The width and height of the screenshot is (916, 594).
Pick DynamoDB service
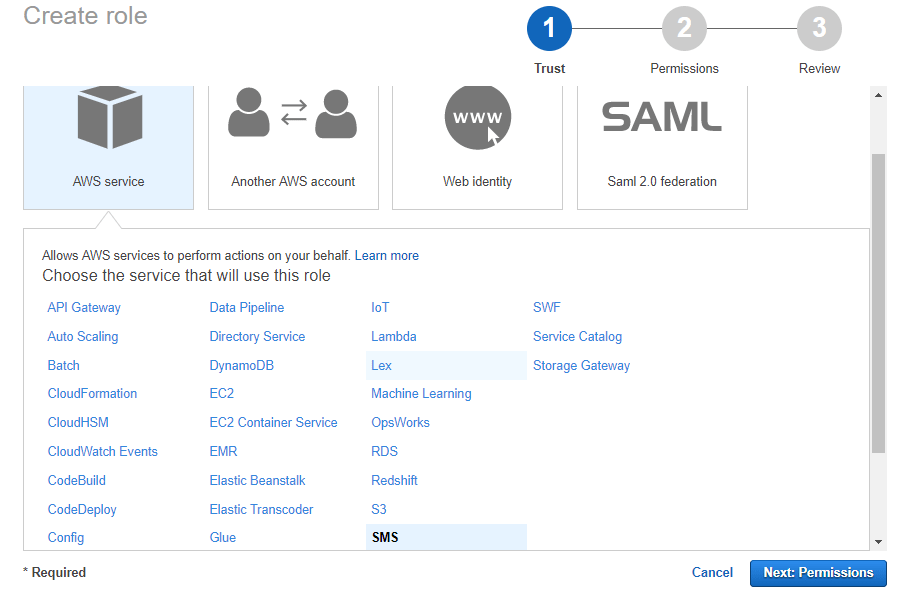coord(242,366)
